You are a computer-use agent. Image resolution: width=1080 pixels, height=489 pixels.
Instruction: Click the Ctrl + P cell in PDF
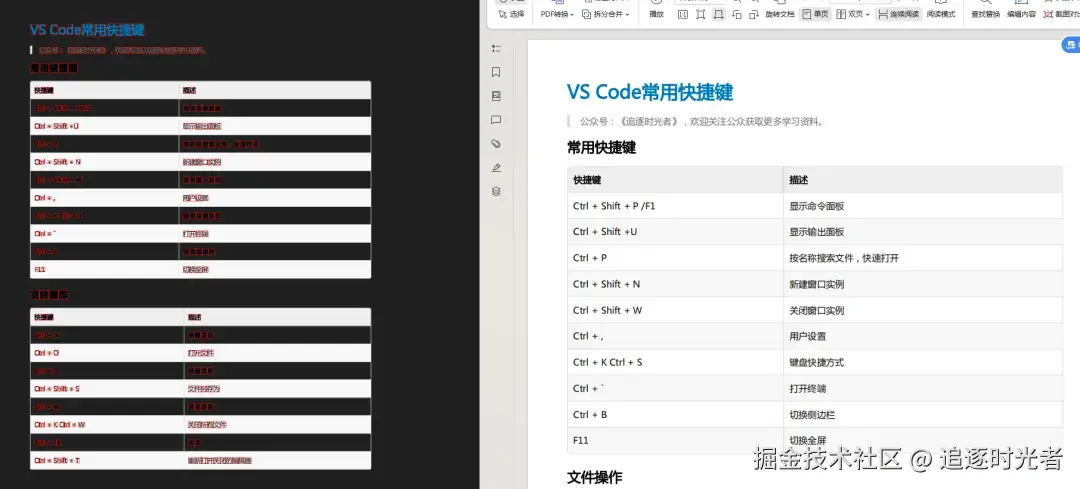(675, 258)
